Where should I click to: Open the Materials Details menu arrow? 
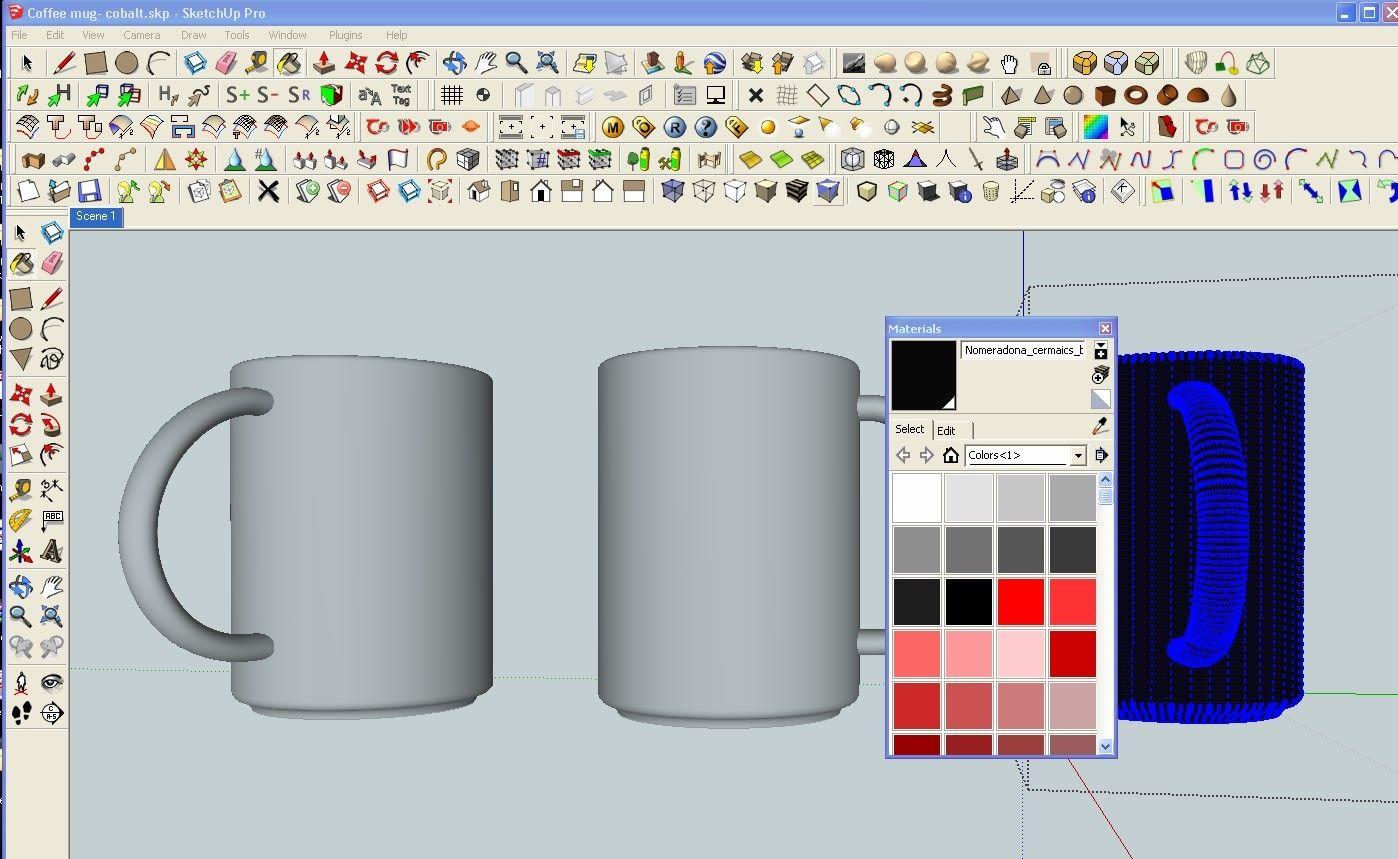(1101, 455)
